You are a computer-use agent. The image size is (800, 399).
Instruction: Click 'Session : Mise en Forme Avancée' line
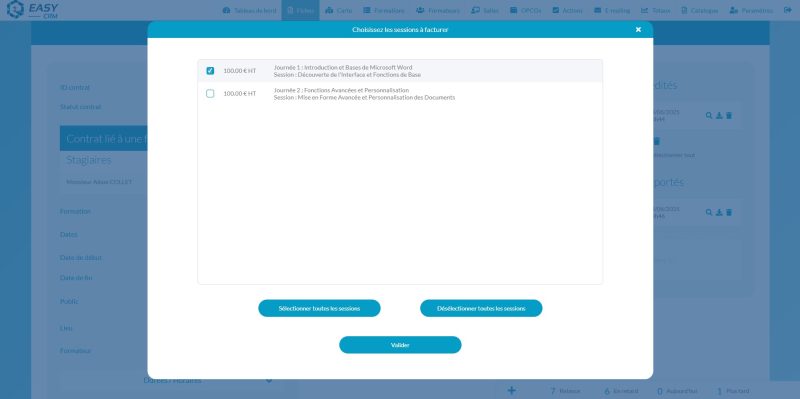point(364,97)
